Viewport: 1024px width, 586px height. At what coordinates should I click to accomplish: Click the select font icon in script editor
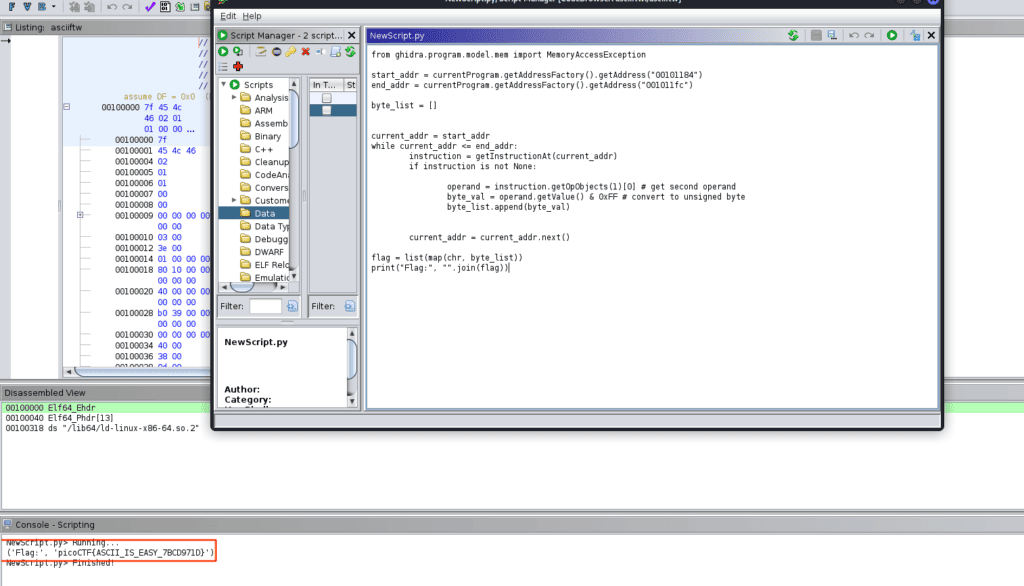pyautogui.click(x=915, y=35)
